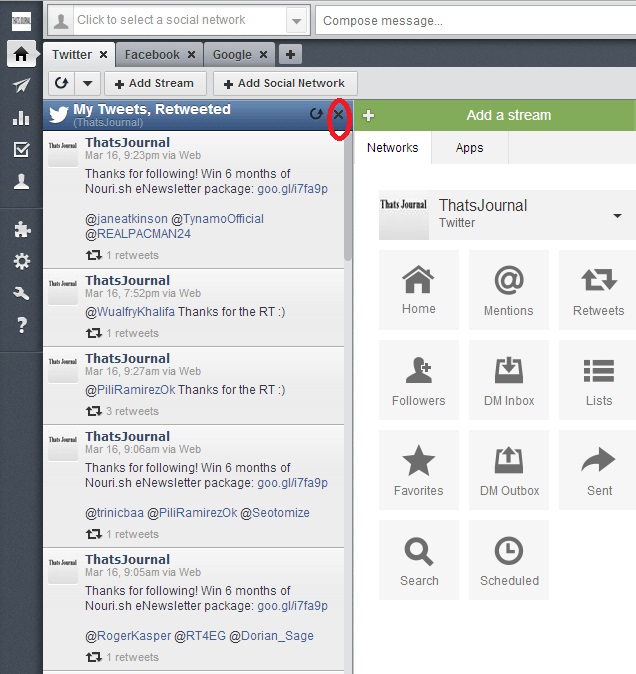Open the Tools wrench icon
The height and width of the screenshot is (674, 636).
click(x=21, y=293)
